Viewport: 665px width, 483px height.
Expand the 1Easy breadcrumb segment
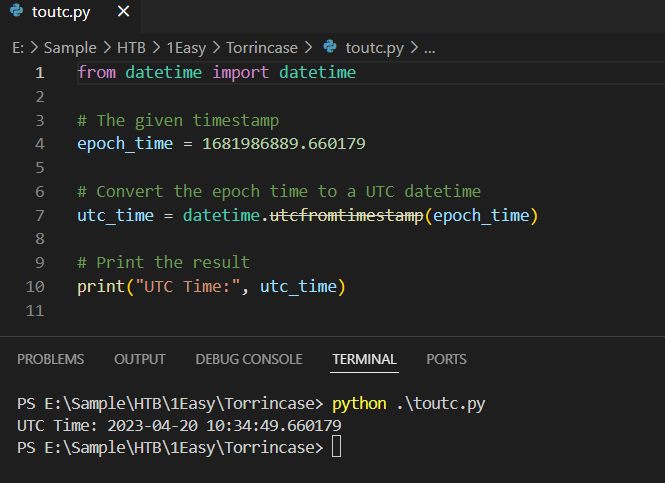click(x=185, y=47)
